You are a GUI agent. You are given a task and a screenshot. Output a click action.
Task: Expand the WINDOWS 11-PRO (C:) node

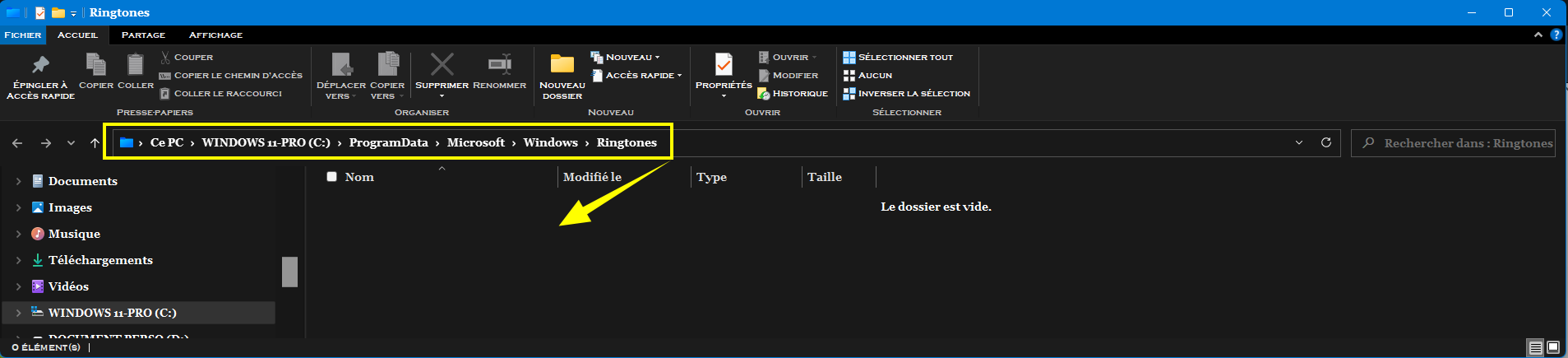click(18, 313)
